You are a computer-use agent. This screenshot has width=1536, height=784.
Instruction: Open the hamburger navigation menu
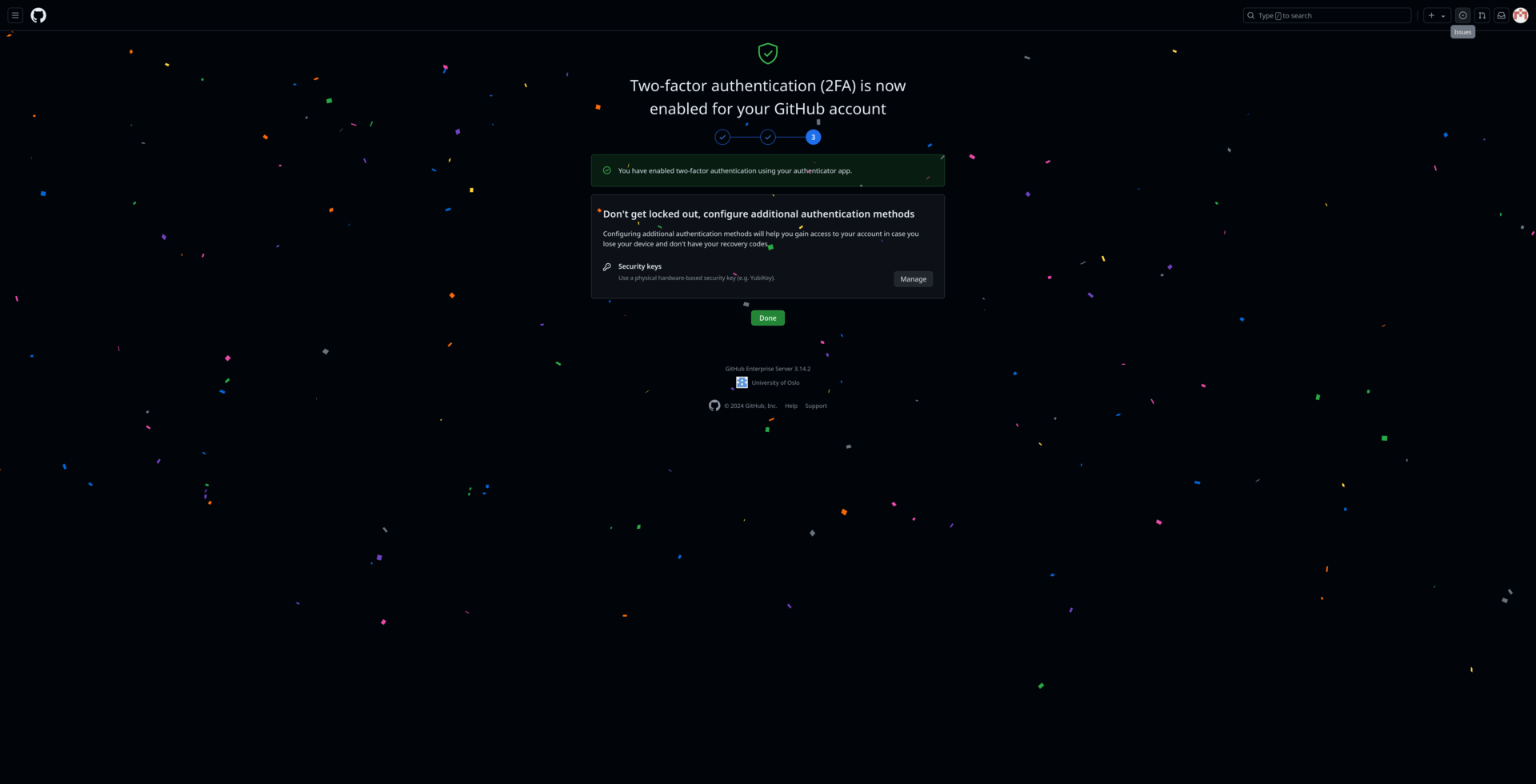[15, 15]
